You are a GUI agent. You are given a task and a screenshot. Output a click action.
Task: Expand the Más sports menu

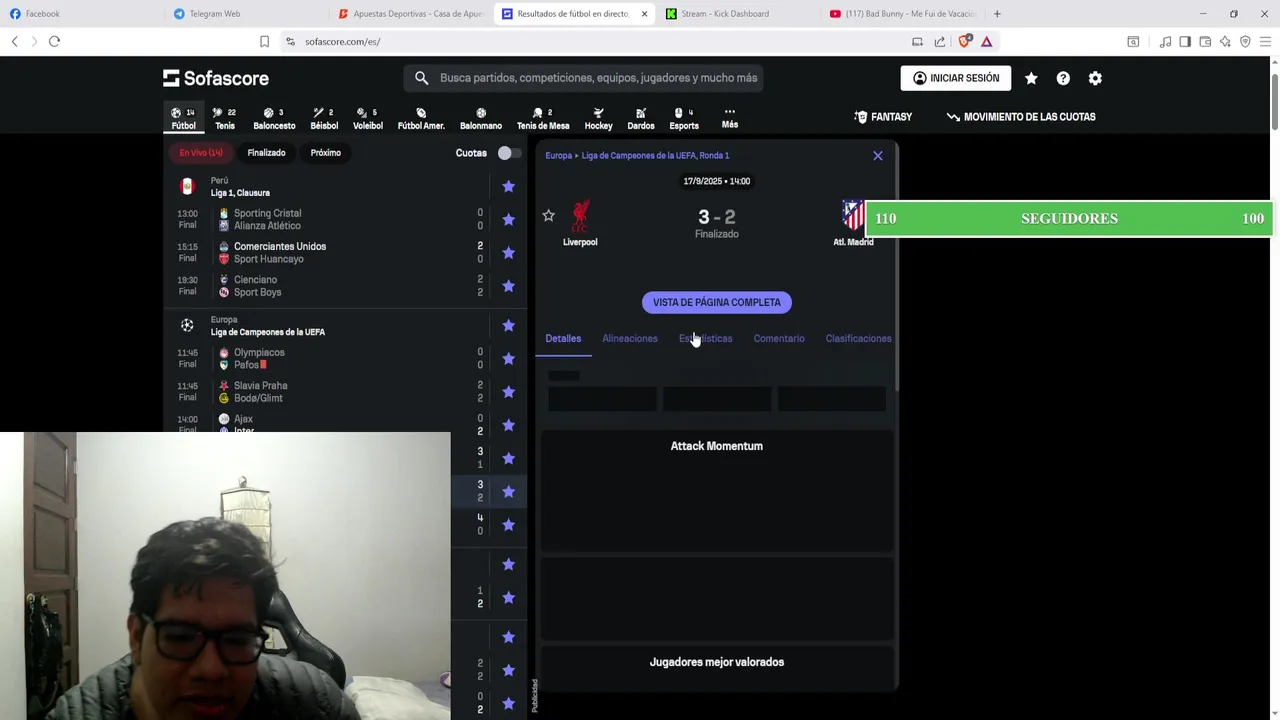tap(730, 118)
